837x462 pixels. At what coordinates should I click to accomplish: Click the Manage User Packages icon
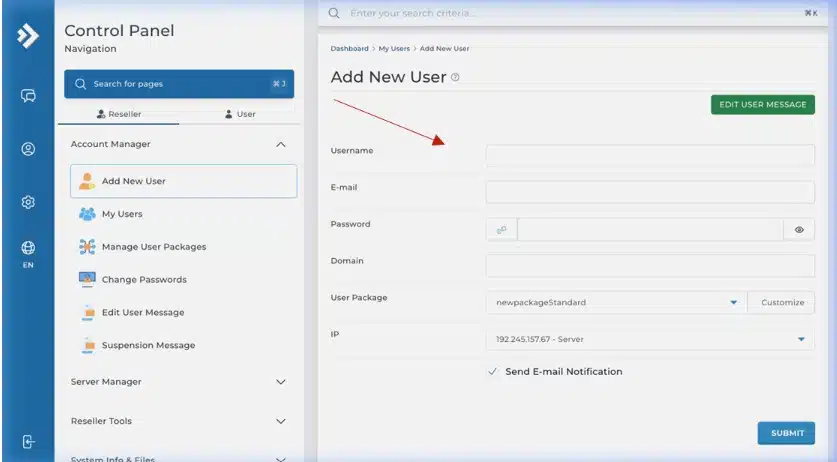87,247
